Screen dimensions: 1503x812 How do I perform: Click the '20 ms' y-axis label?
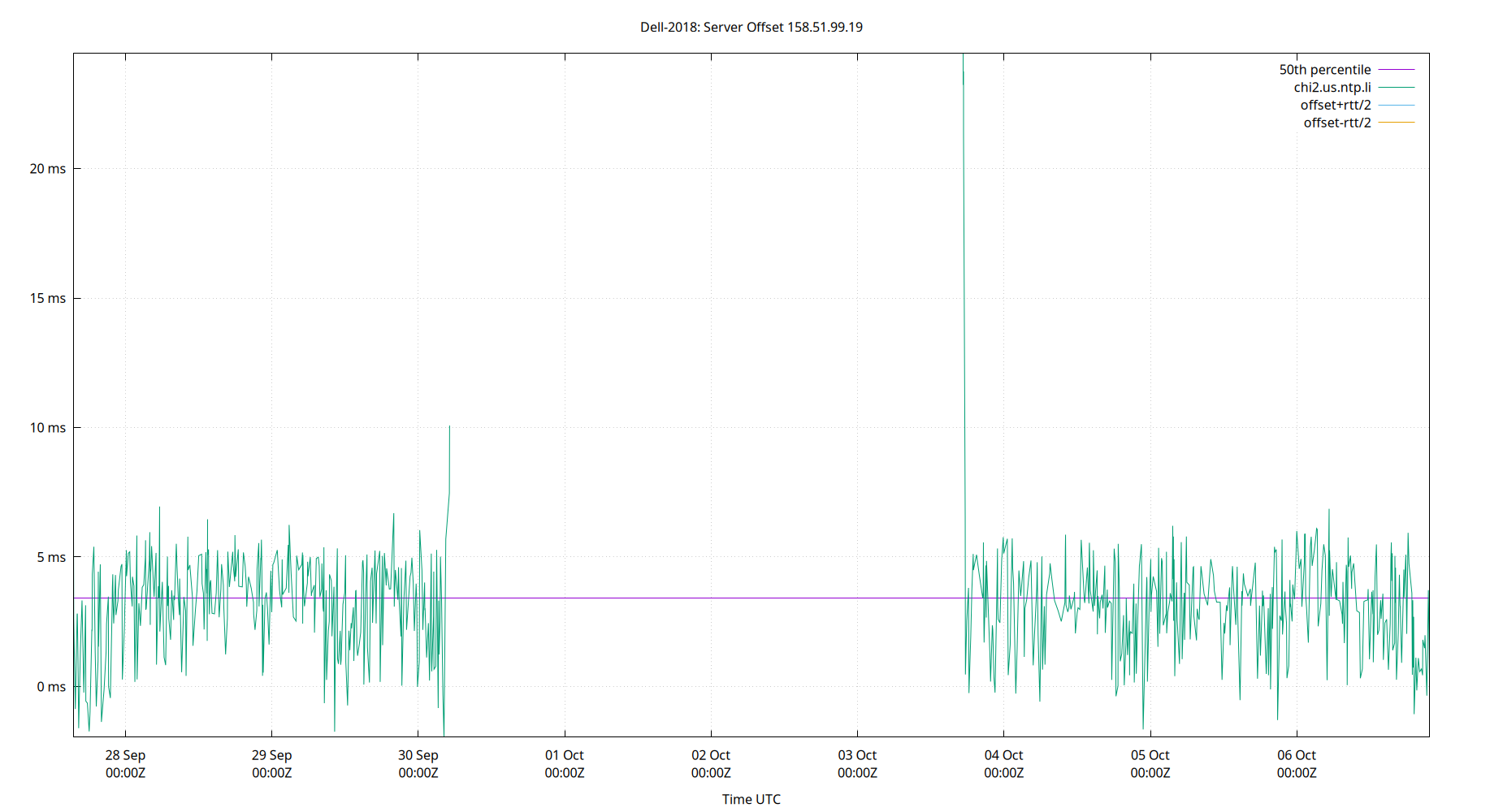click(x=48, y=169)
